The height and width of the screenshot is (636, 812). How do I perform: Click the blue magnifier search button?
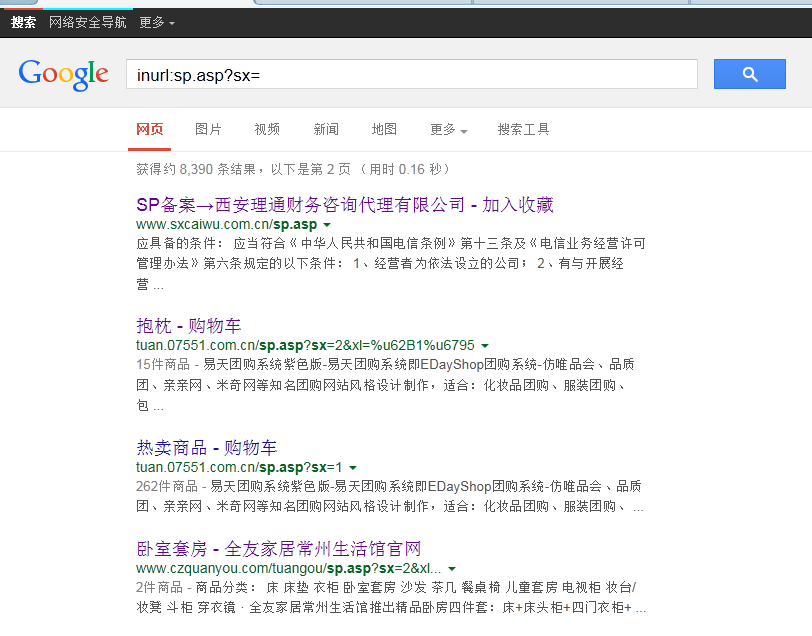[749, 74]
